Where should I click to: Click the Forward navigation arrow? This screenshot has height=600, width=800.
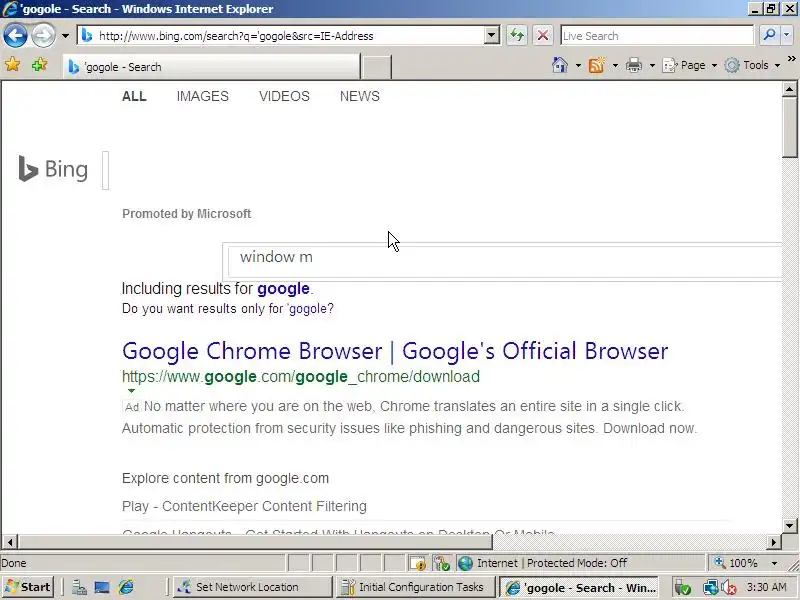coord(43,36)
